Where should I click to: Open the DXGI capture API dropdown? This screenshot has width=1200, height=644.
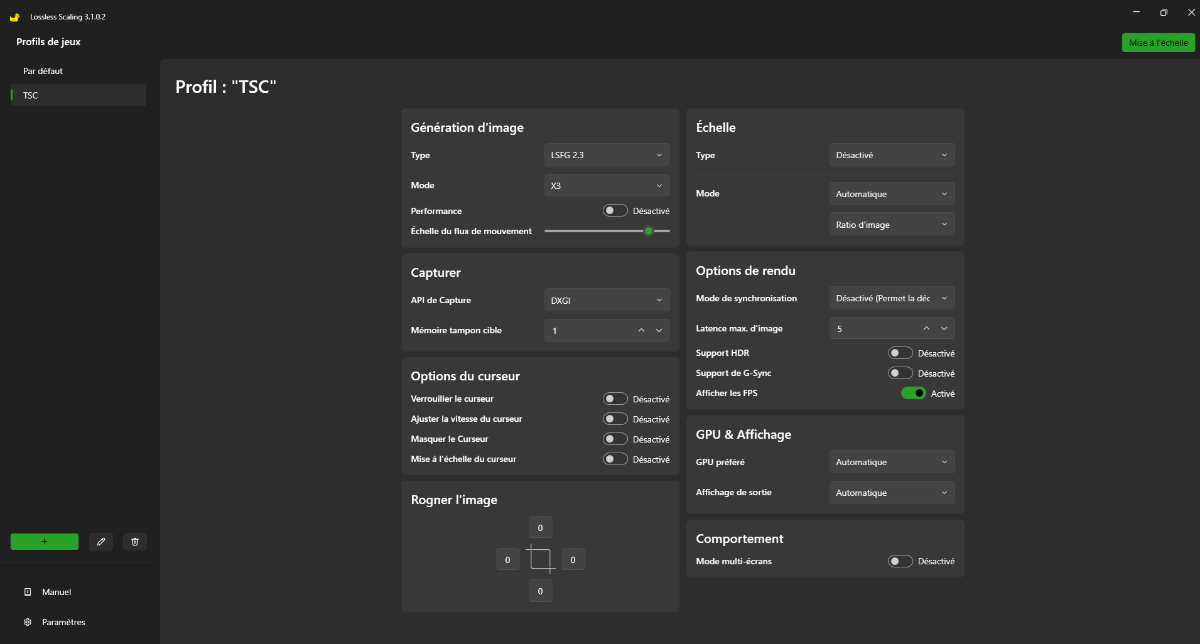tap(607, 300)
